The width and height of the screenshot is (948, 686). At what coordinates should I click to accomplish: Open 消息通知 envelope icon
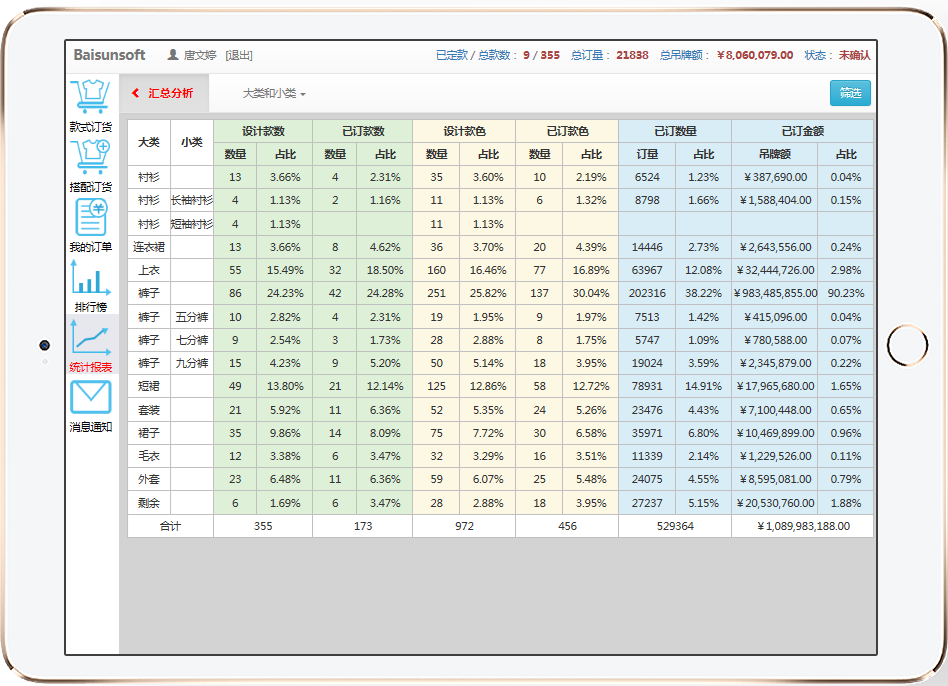[x=91, y=397]
